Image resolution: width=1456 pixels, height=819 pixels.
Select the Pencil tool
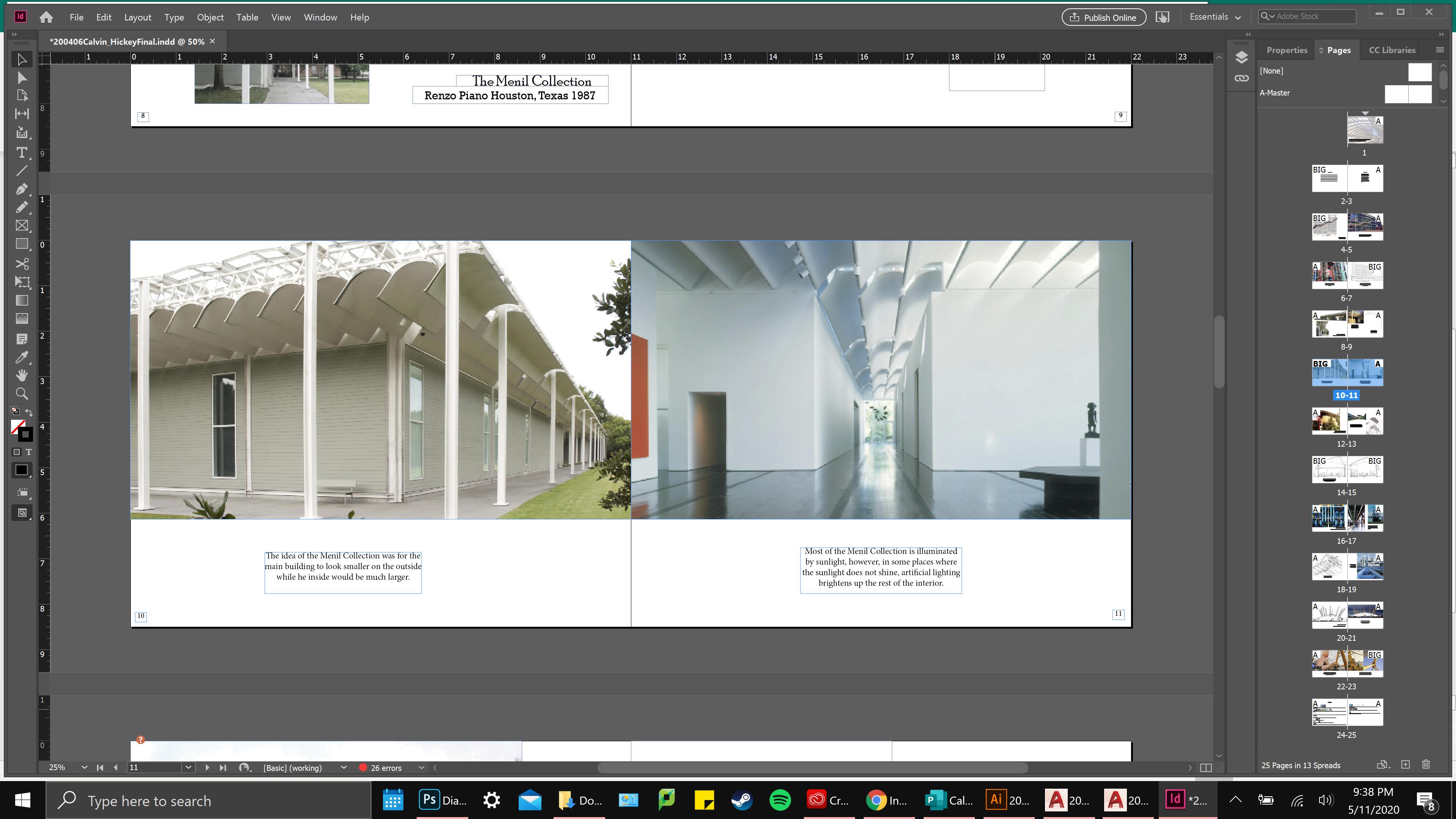coord(22,207)
